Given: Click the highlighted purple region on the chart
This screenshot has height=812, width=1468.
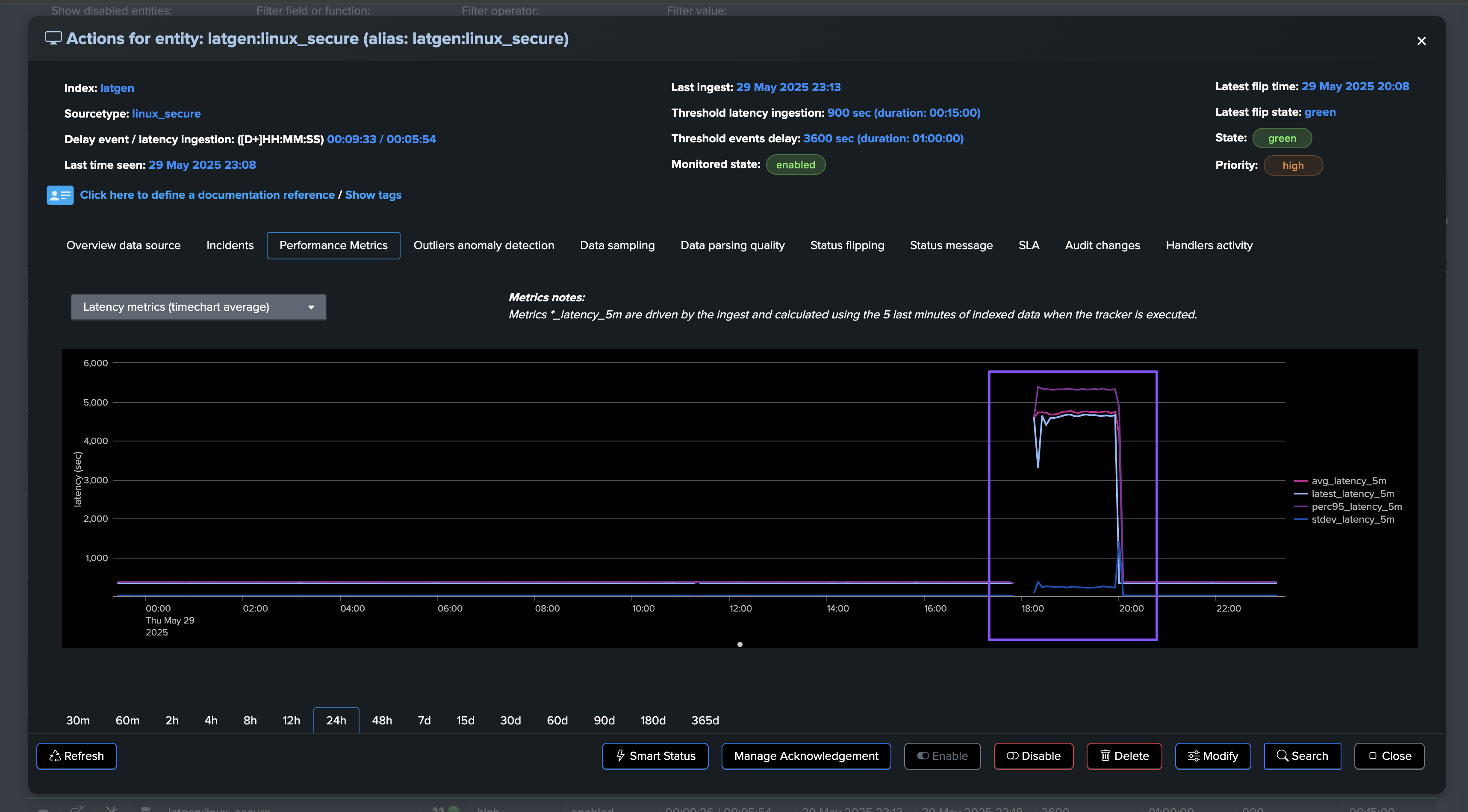Looking at the screenshot, I should pyautogui.click(x=1073, y=506).
